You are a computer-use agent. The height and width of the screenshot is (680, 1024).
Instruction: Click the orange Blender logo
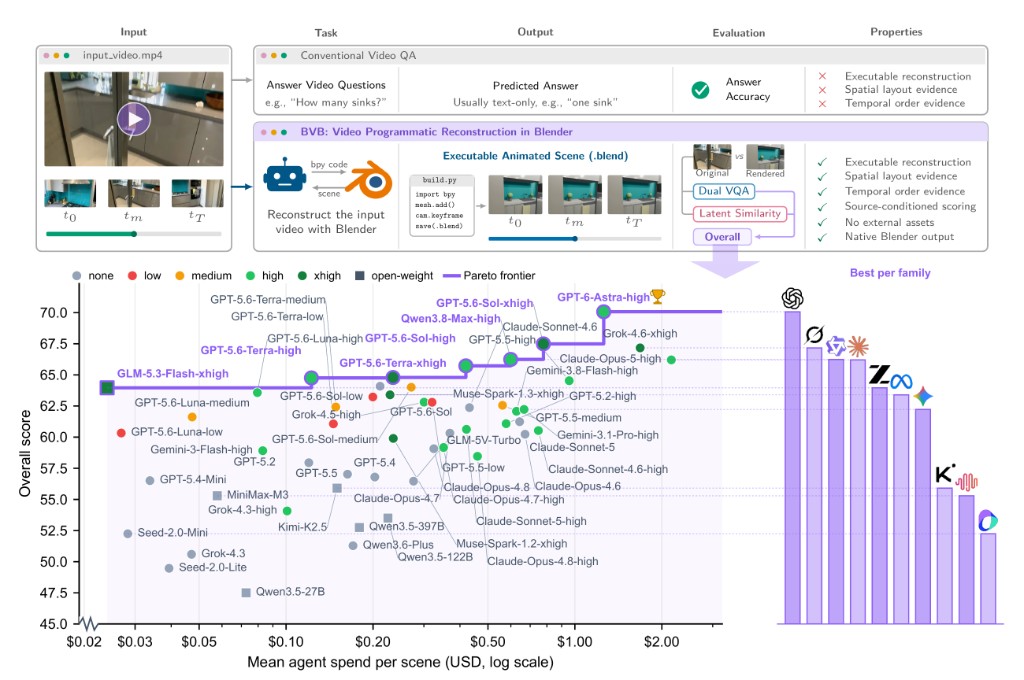click(370, 179)
